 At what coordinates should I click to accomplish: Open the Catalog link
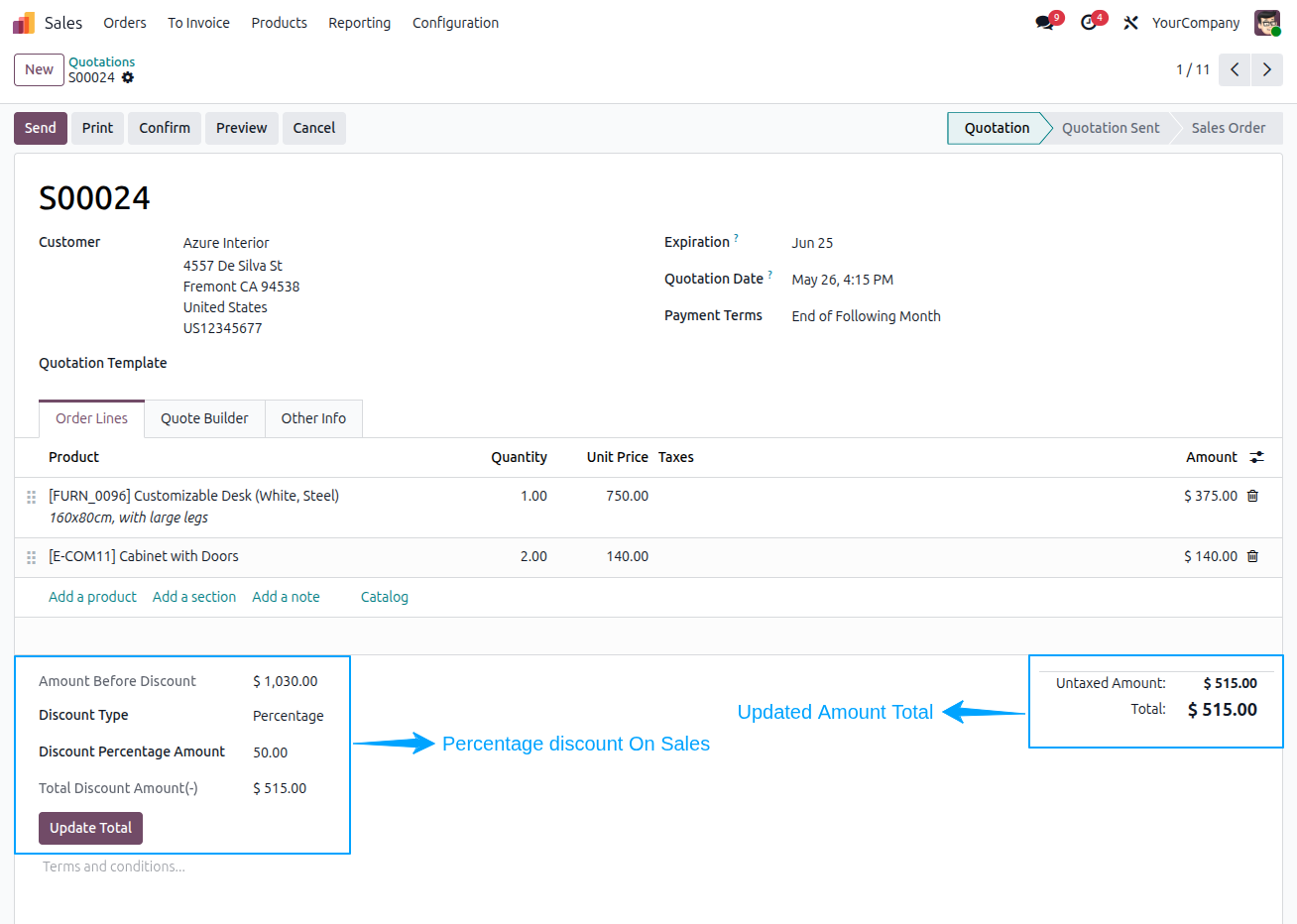pos(385,597)
